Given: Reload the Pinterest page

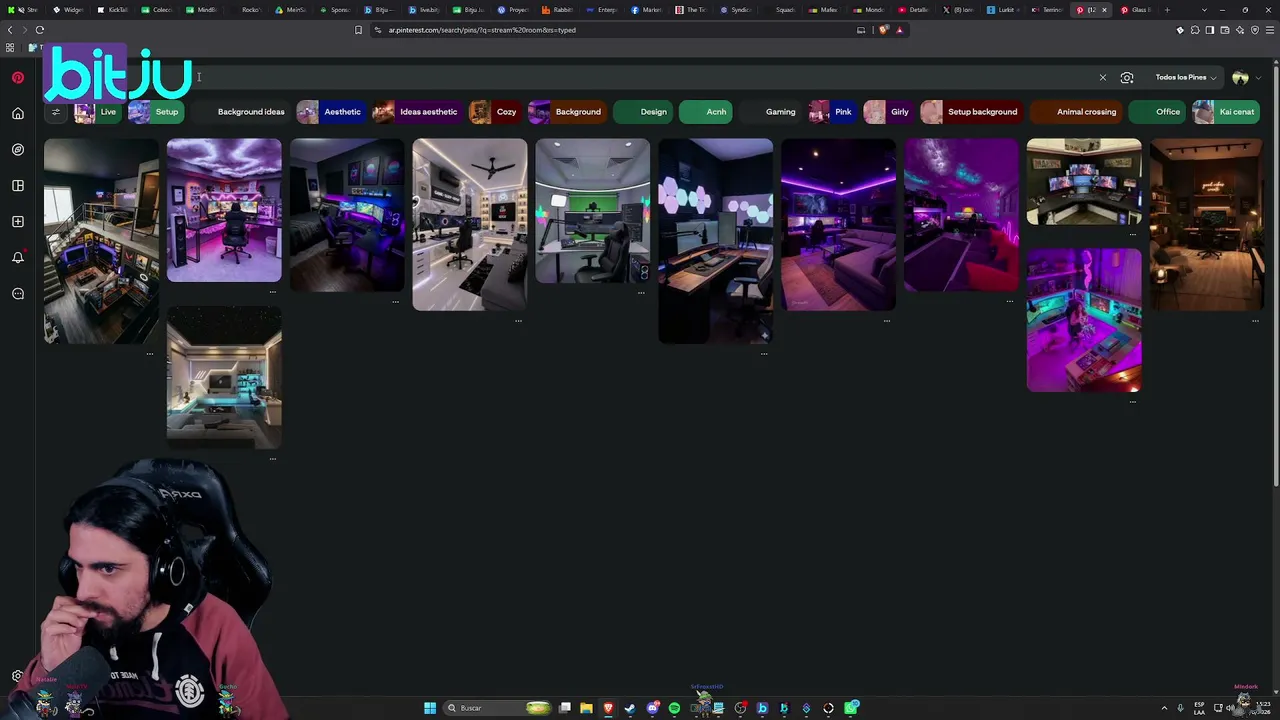Looking at the screenshot, I should (40, 30).
